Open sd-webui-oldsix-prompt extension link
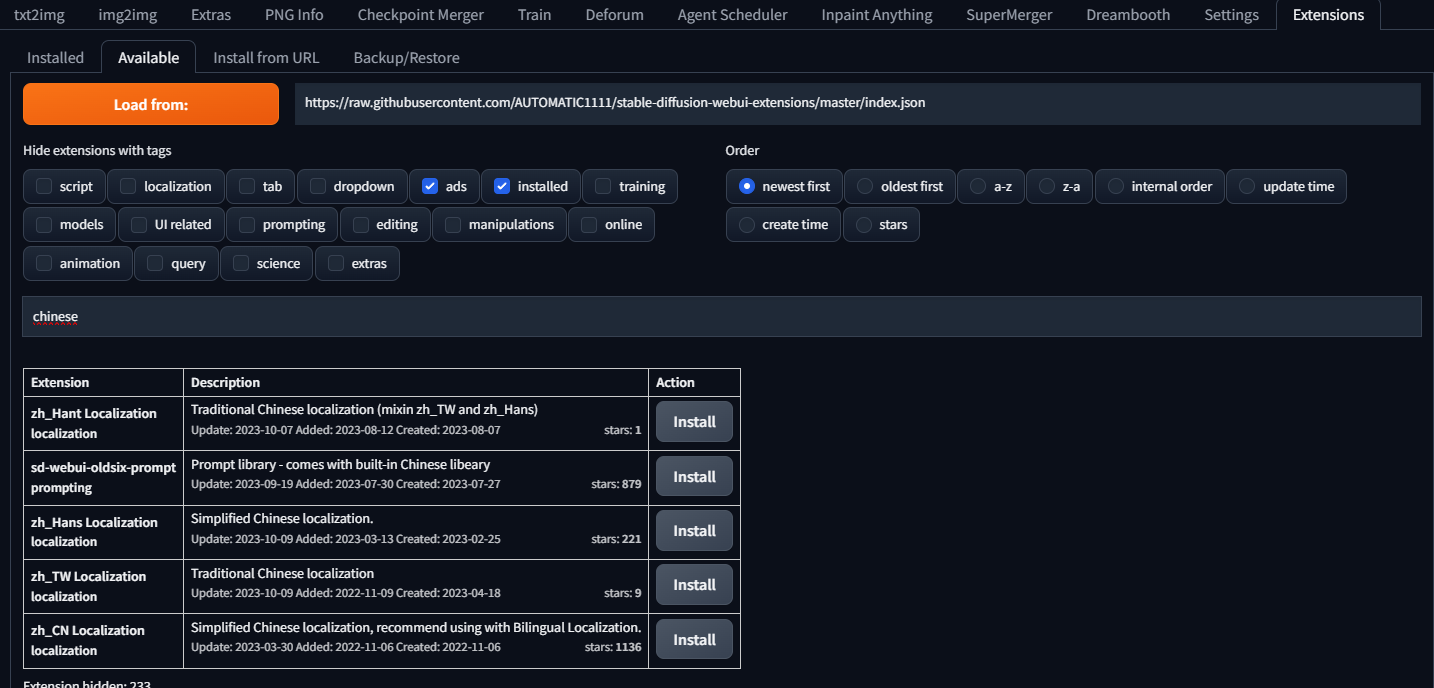1434x688 pixels. tap(103, 467)
